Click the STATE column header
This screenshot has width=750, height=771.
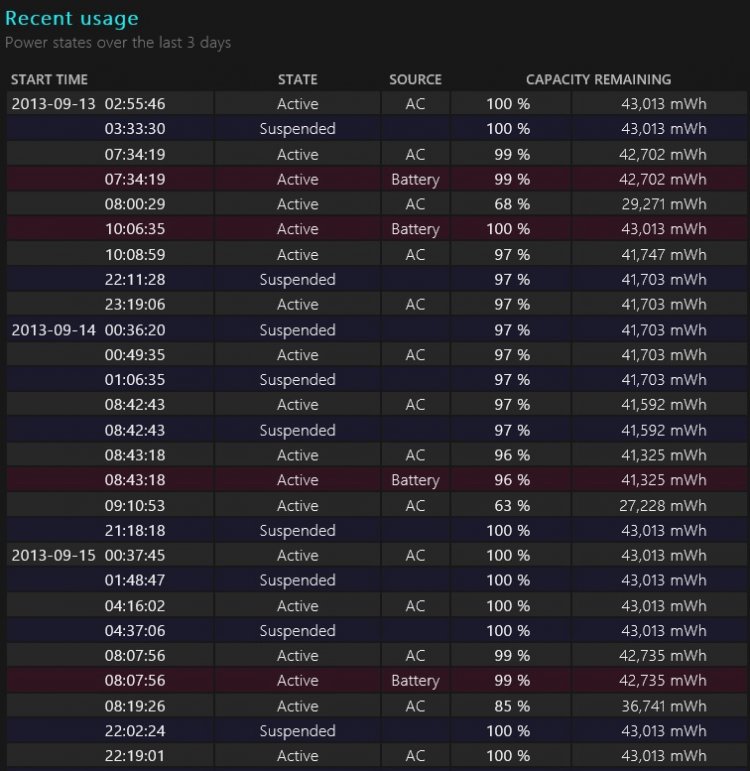297,79
